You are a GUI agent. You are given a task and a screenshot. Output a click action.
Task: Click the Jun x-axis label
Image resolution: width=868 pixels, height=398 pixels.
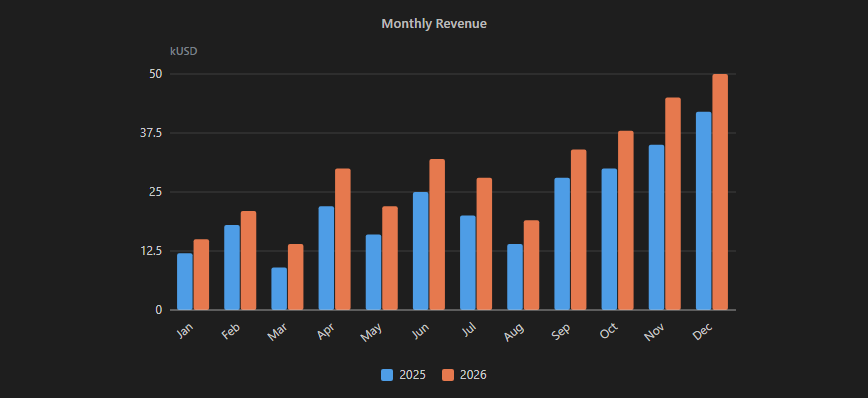pyautogui.click(x=421, y=331)
